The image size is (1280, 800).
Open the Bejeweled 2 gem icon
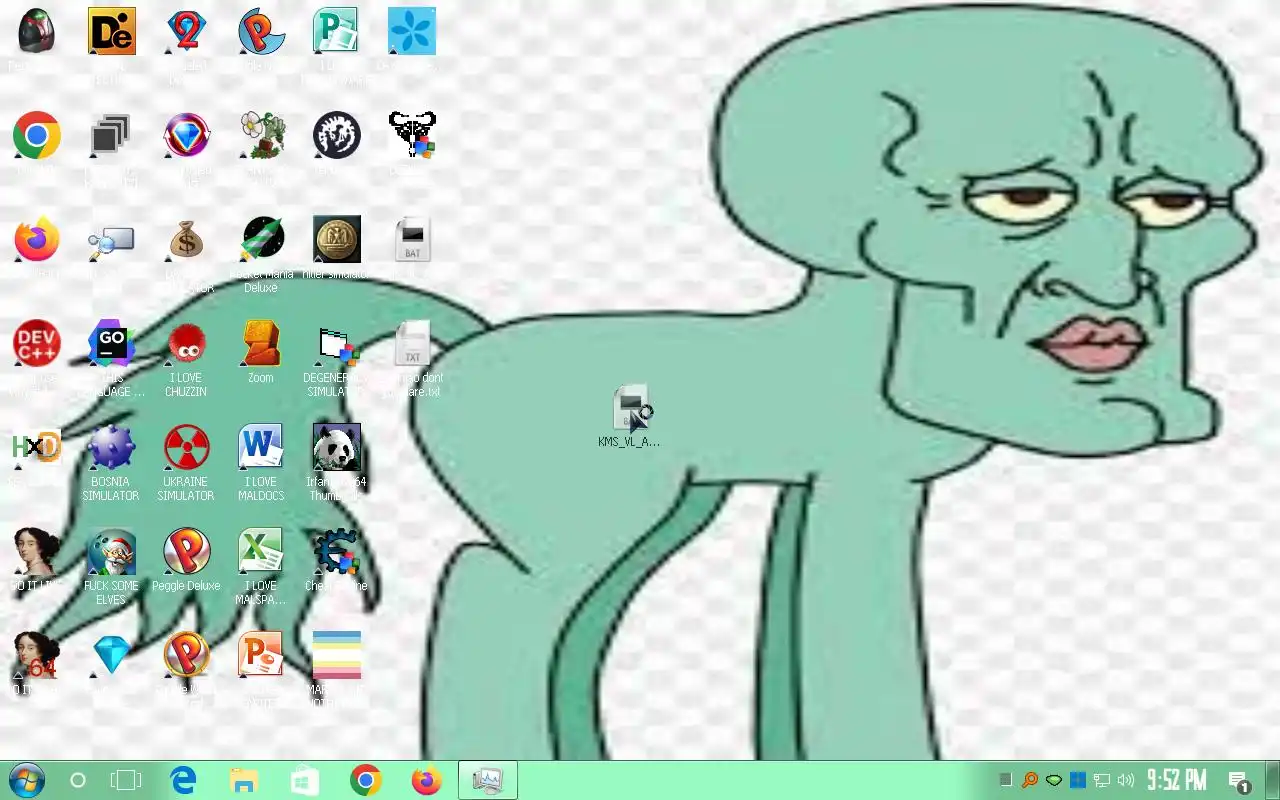click(186, 32)
